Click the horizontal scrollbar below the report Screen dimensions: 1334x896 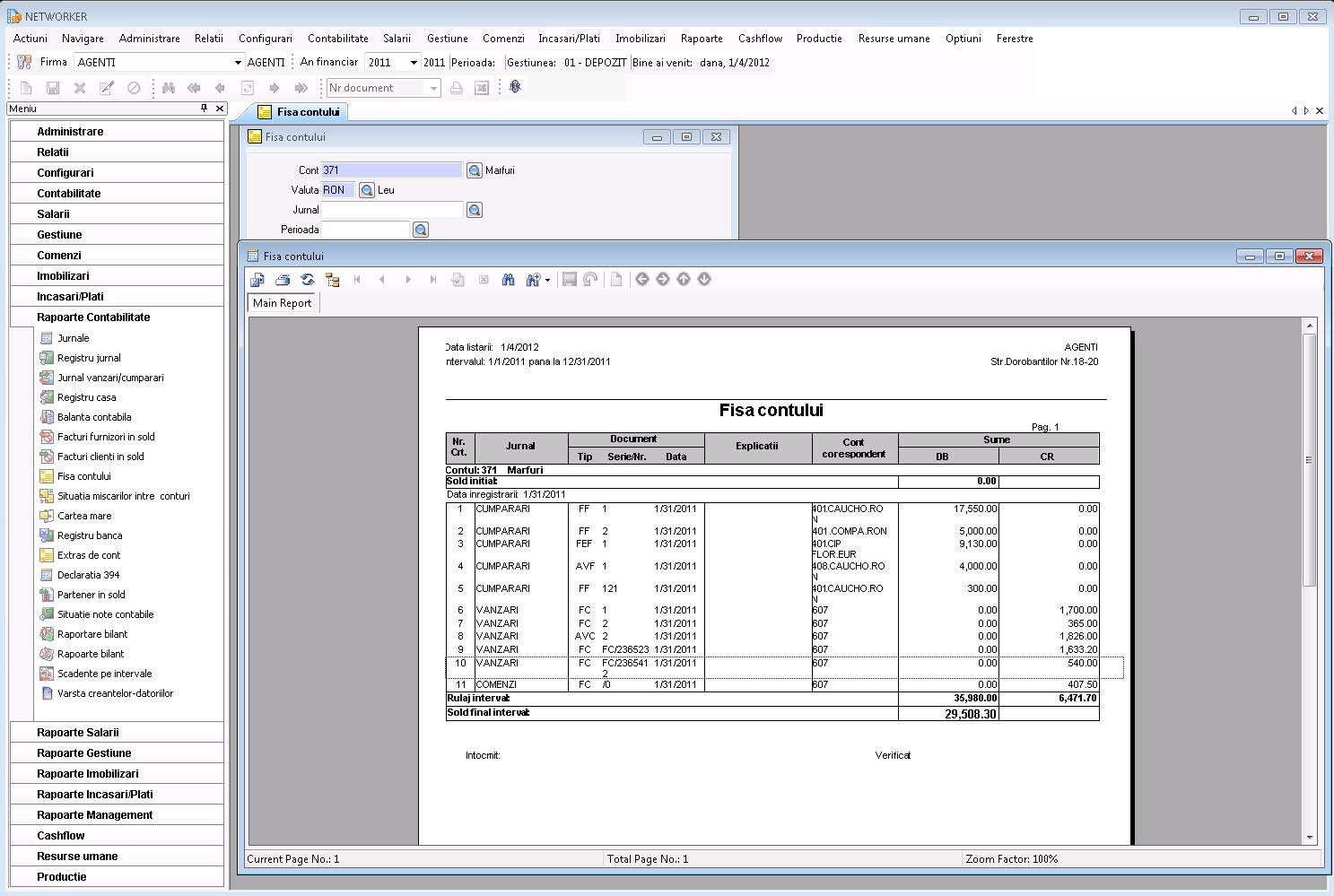point(628,844)
